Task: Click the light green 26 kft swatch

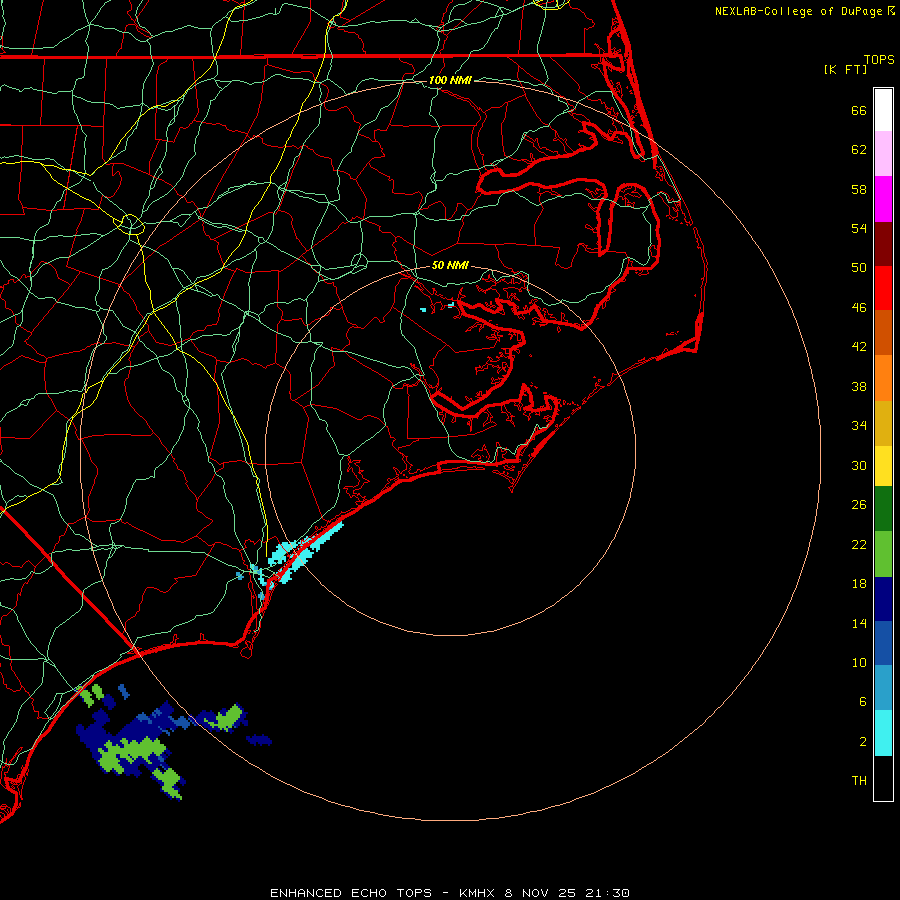Action: [883, 554]
